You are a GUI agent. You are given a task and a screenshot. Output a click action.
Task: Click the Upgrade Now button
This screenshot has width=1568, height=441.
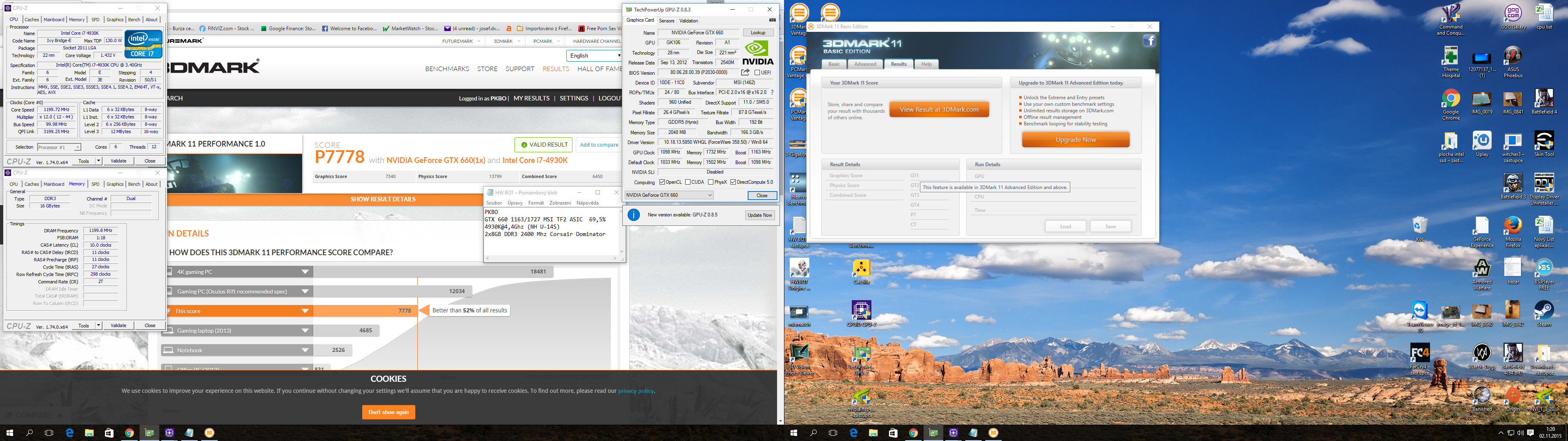[1076, 140]
